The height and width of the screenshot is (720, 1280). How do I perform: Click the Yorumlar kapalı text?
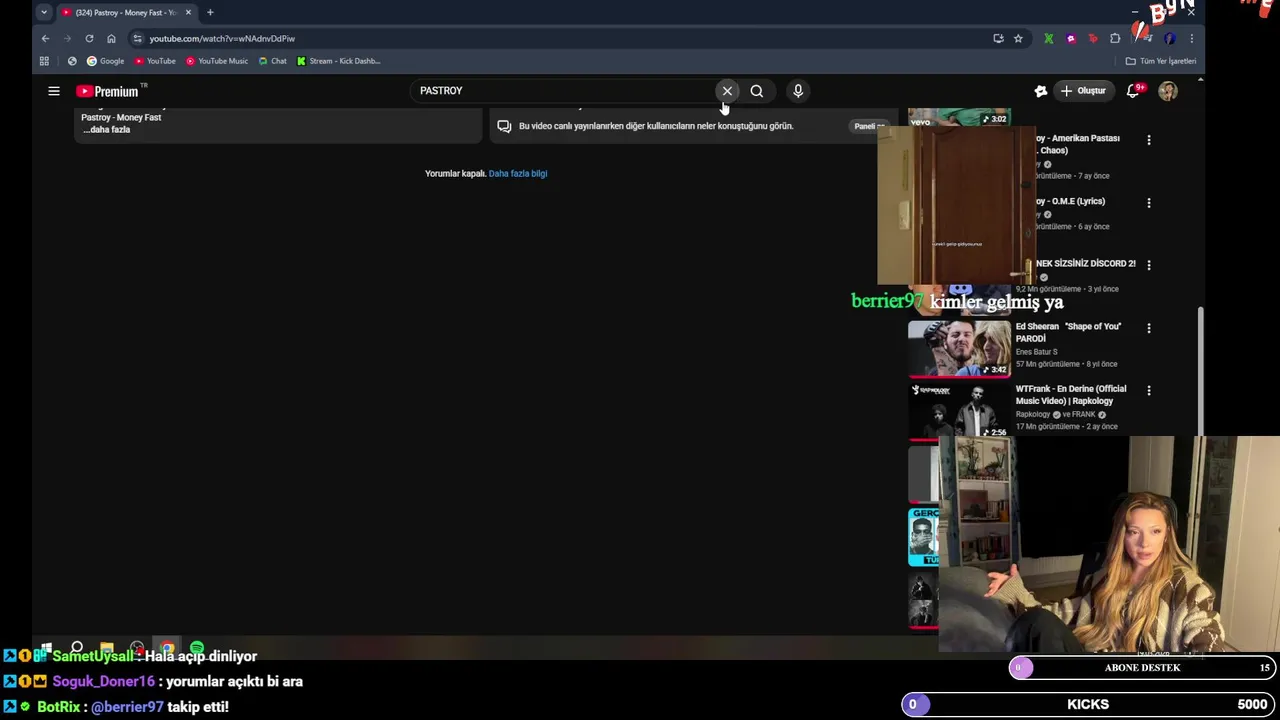455,174
